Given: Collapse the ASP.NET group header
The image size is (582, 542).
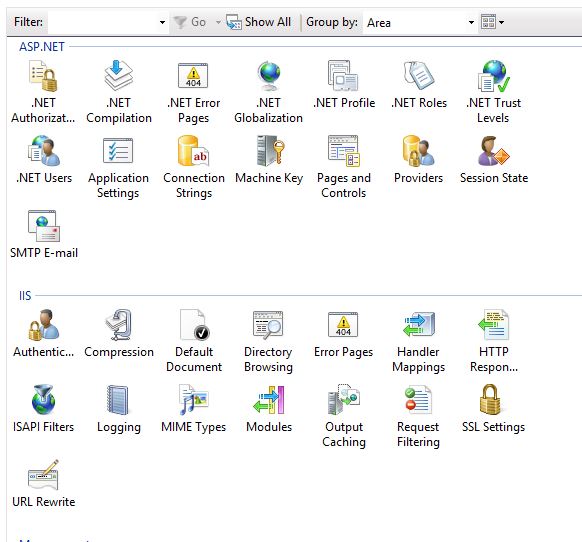Looking at the screenshot, I should click(42, 47).
